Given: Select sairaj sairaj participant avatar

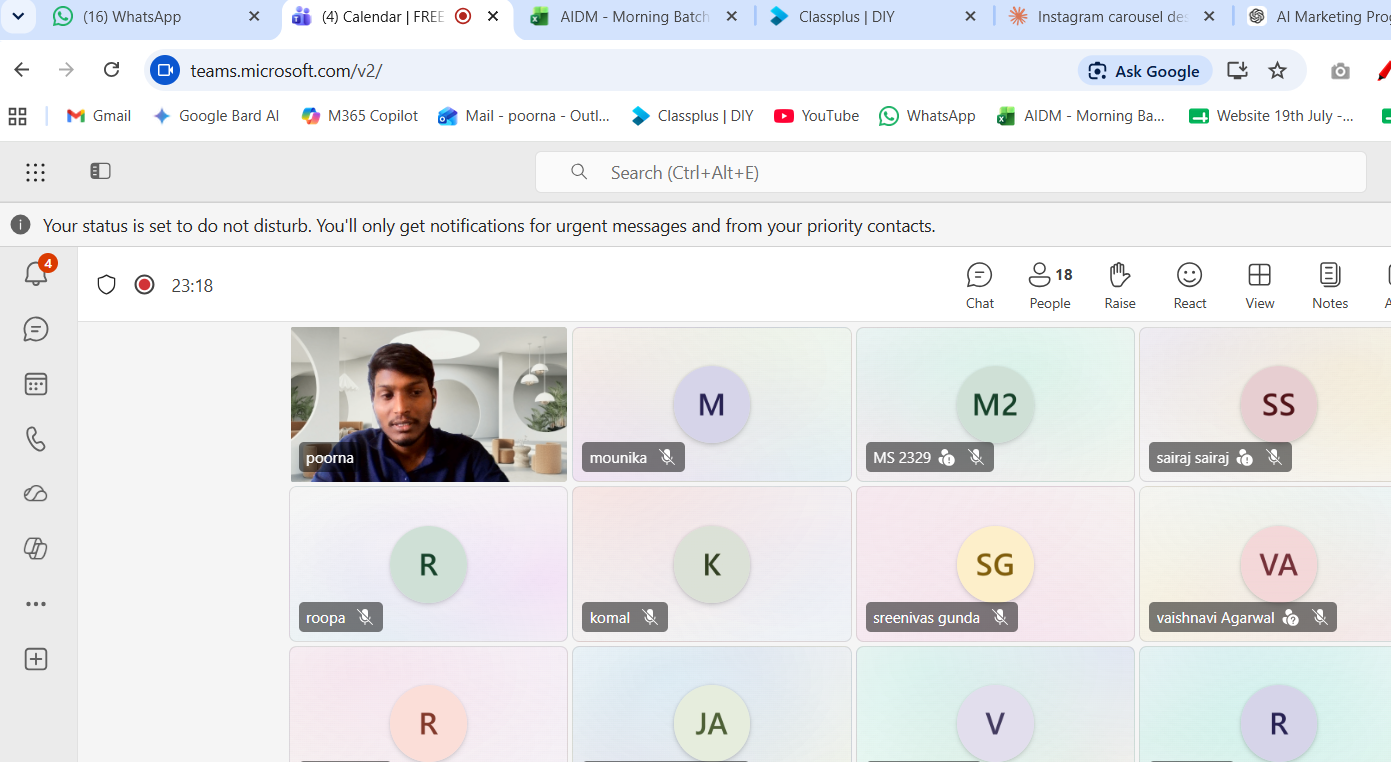Looking at the screenshot, I should tap(1278, 404).
